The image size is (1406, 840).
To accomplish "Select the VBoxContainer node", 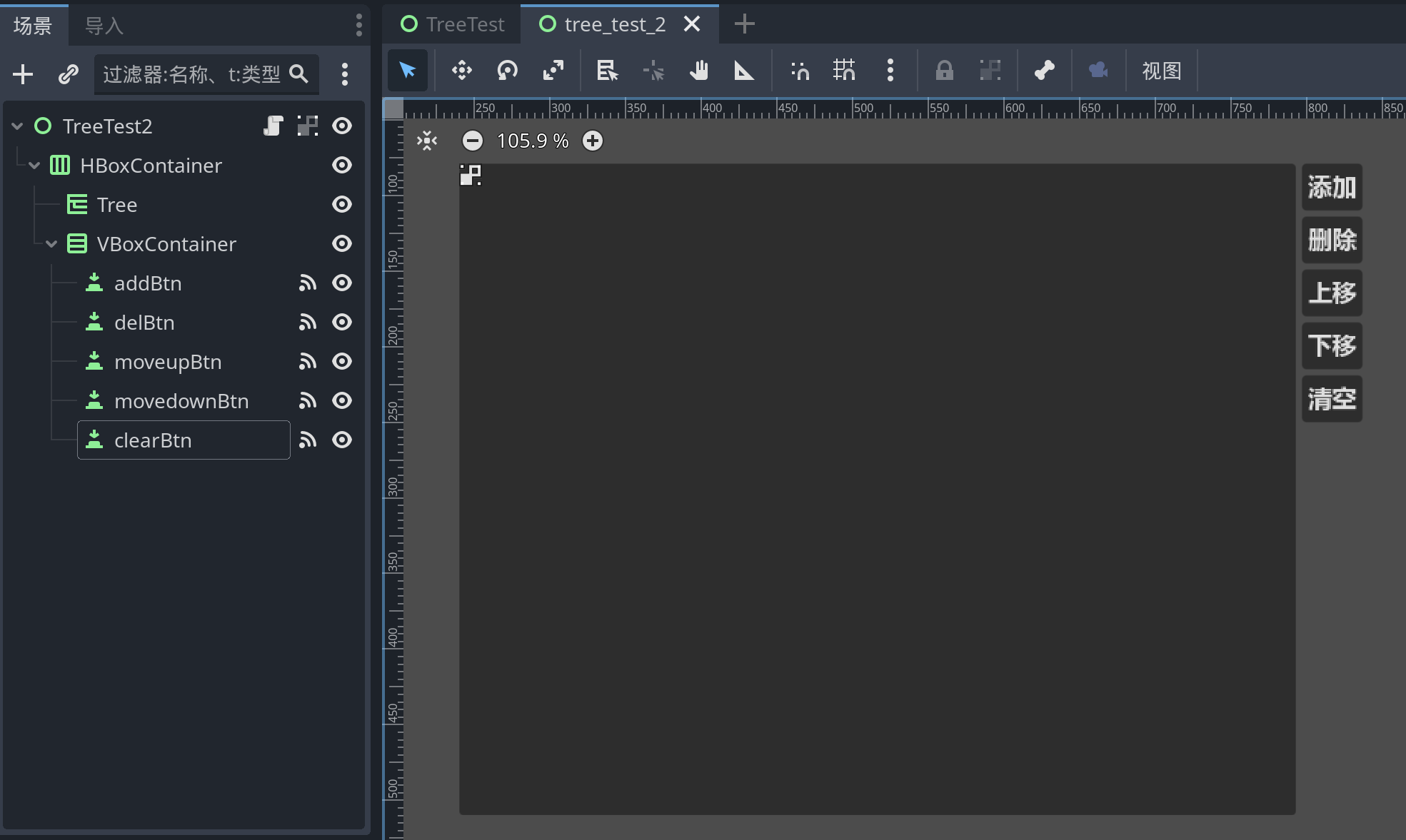I will pyautogui.click(x=166, y=244).
